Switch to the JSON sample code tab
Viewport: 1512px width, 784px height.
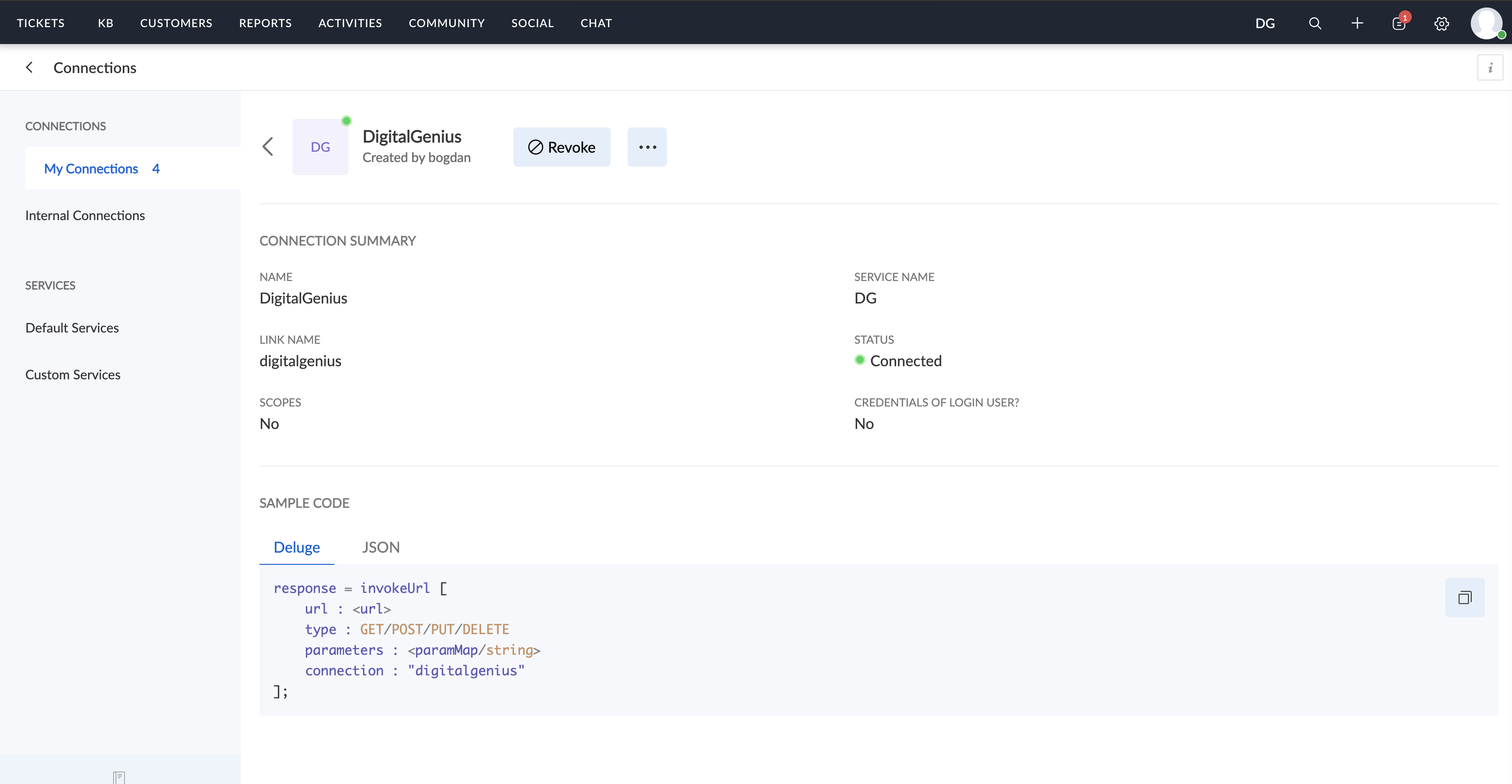point(380,547)
